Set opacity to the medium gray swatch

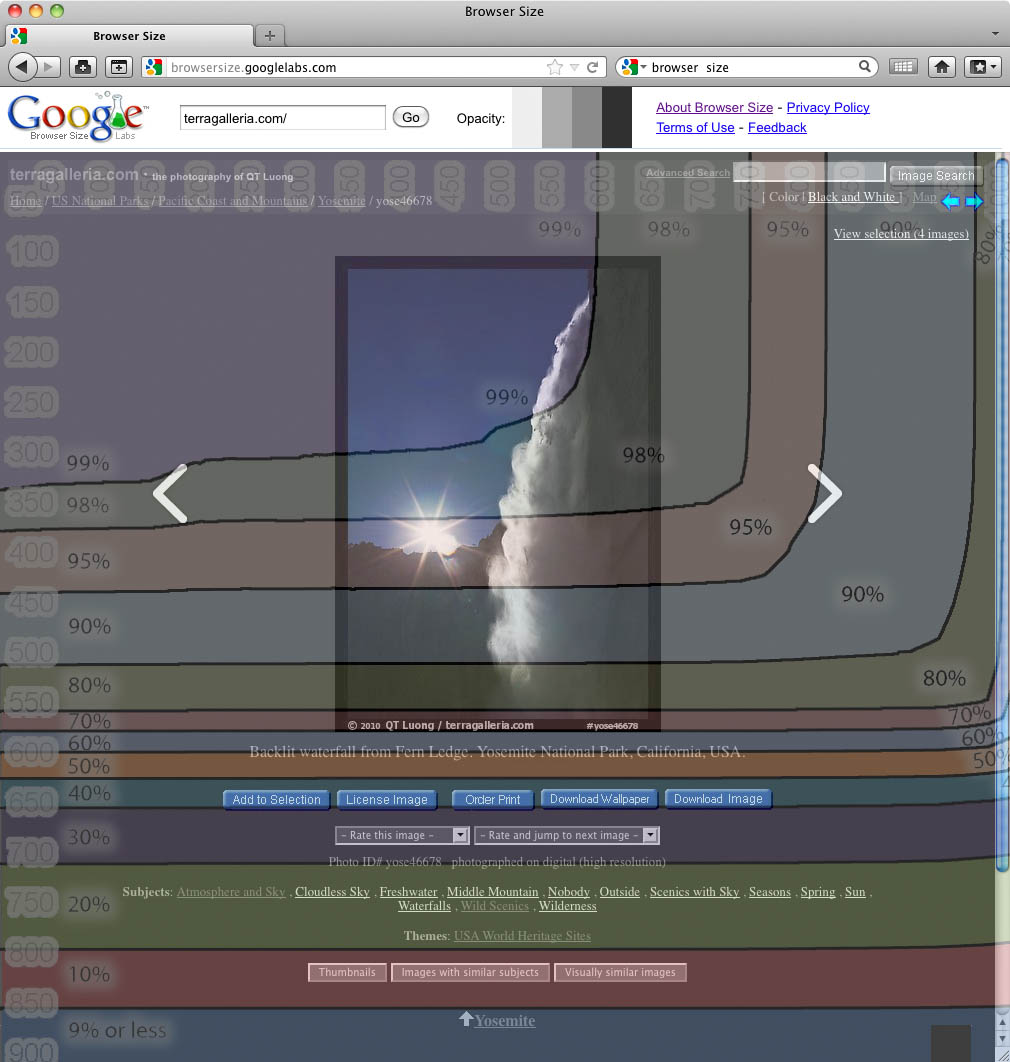tap(587, 118)
